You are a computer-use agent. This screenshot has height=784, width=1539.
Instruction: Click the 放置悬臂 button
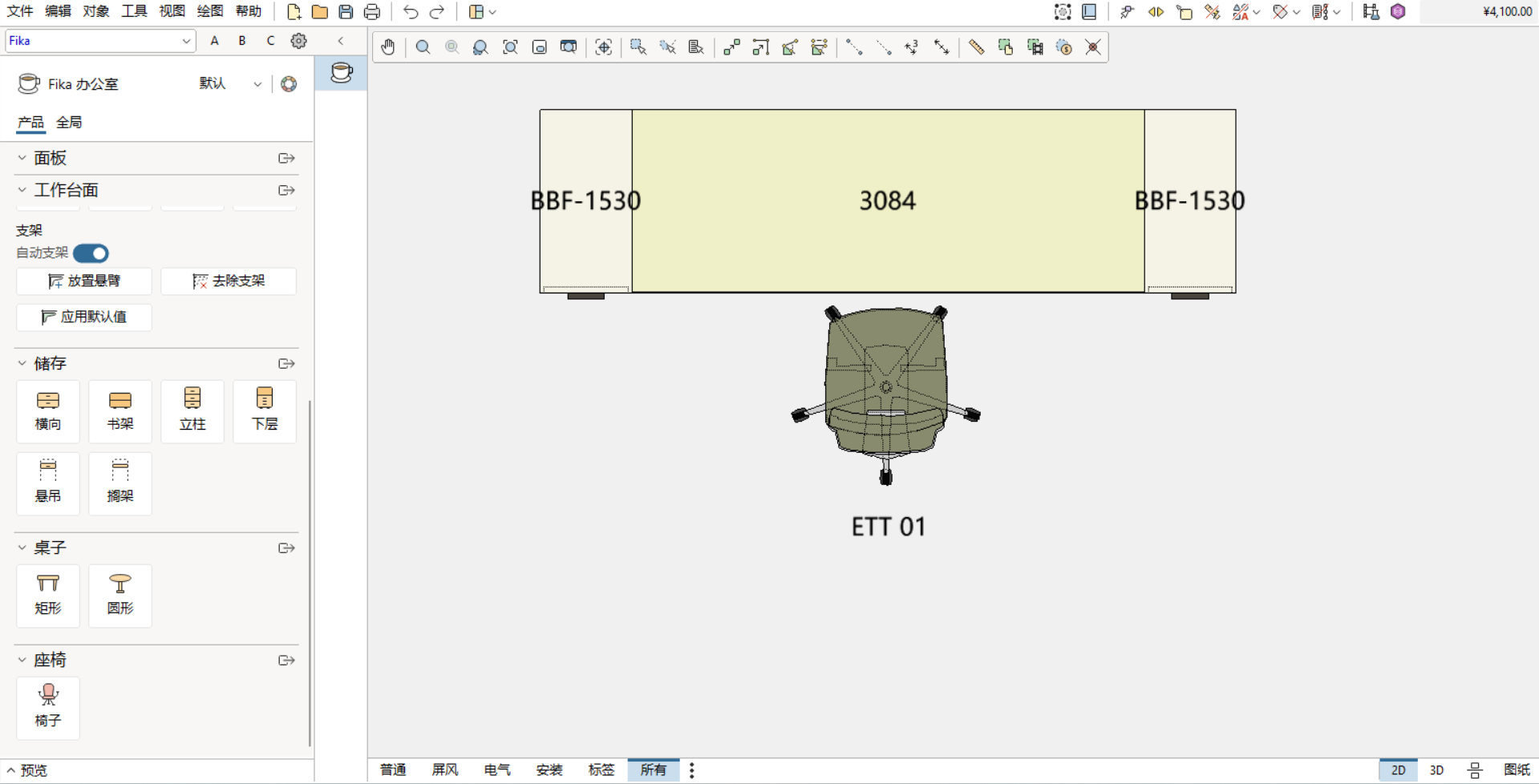pos(84,281)
